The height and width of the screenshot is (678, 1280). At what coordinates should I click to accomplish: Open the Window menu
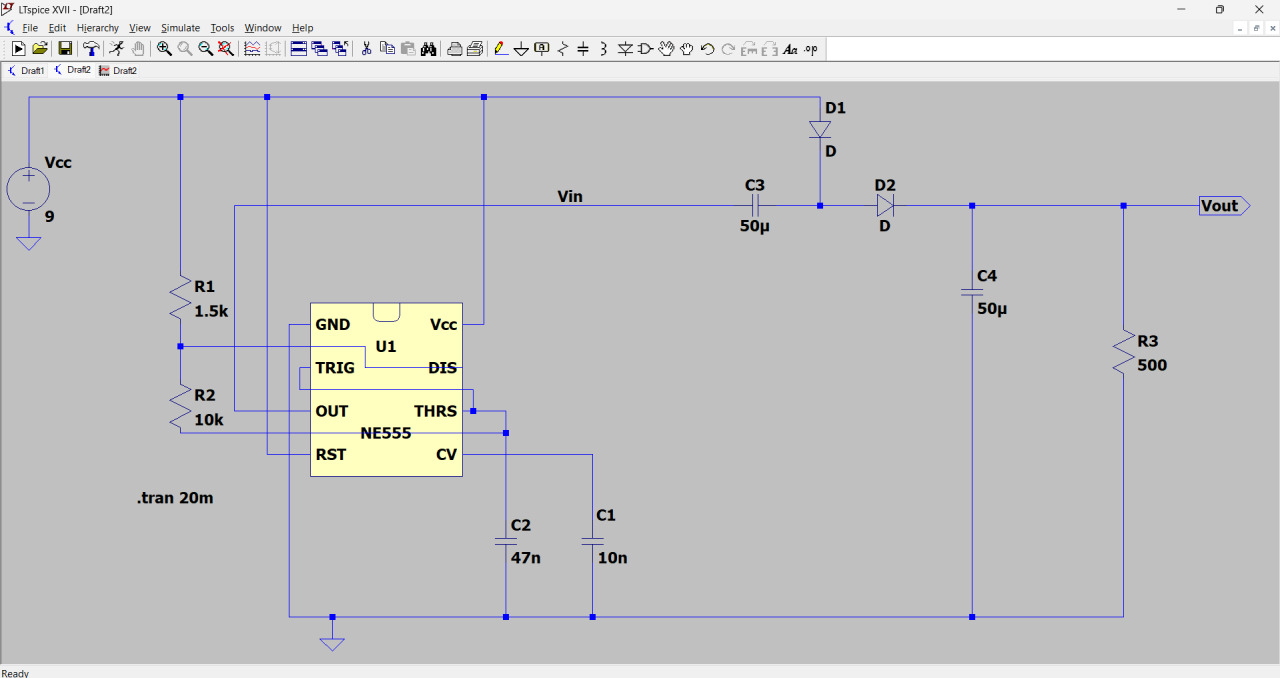[263, 28]
